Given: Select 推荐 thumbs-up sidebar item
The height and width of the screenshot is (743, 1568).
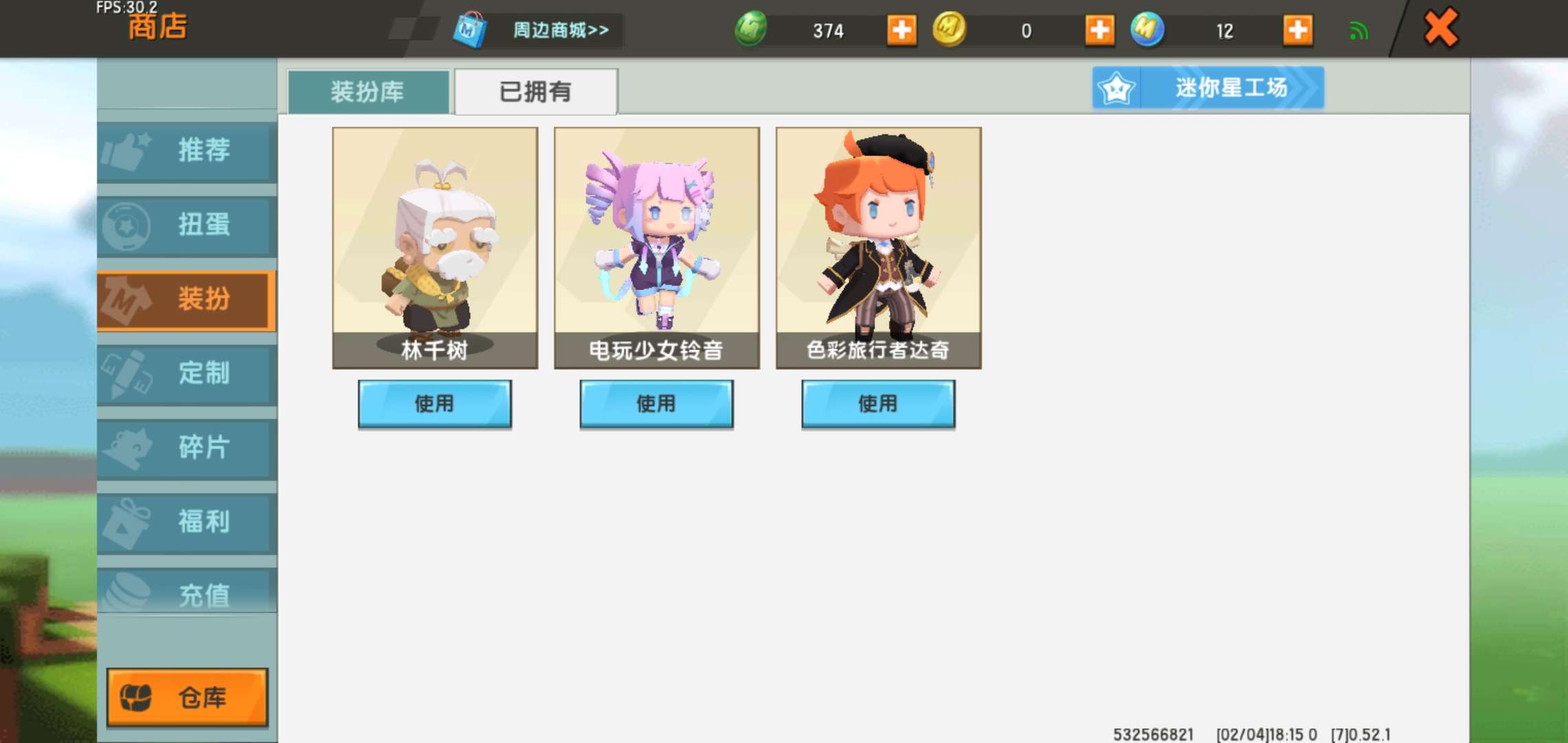Looking at the screenshot, I should click(187, 150).
